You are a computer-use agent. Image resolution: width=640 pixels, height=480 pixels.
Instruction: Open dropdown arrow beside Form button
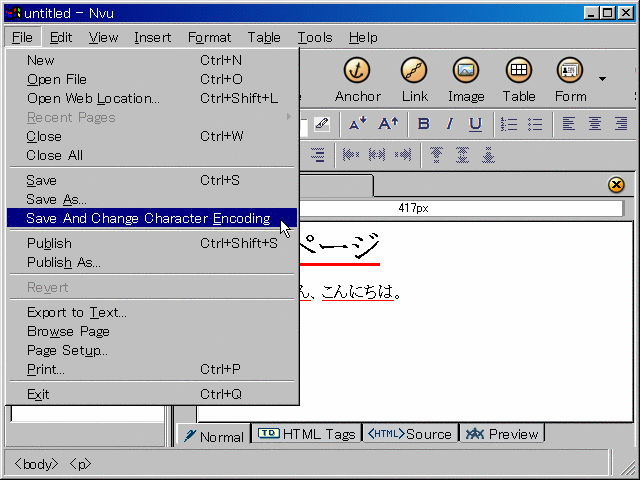click(602, 79)
